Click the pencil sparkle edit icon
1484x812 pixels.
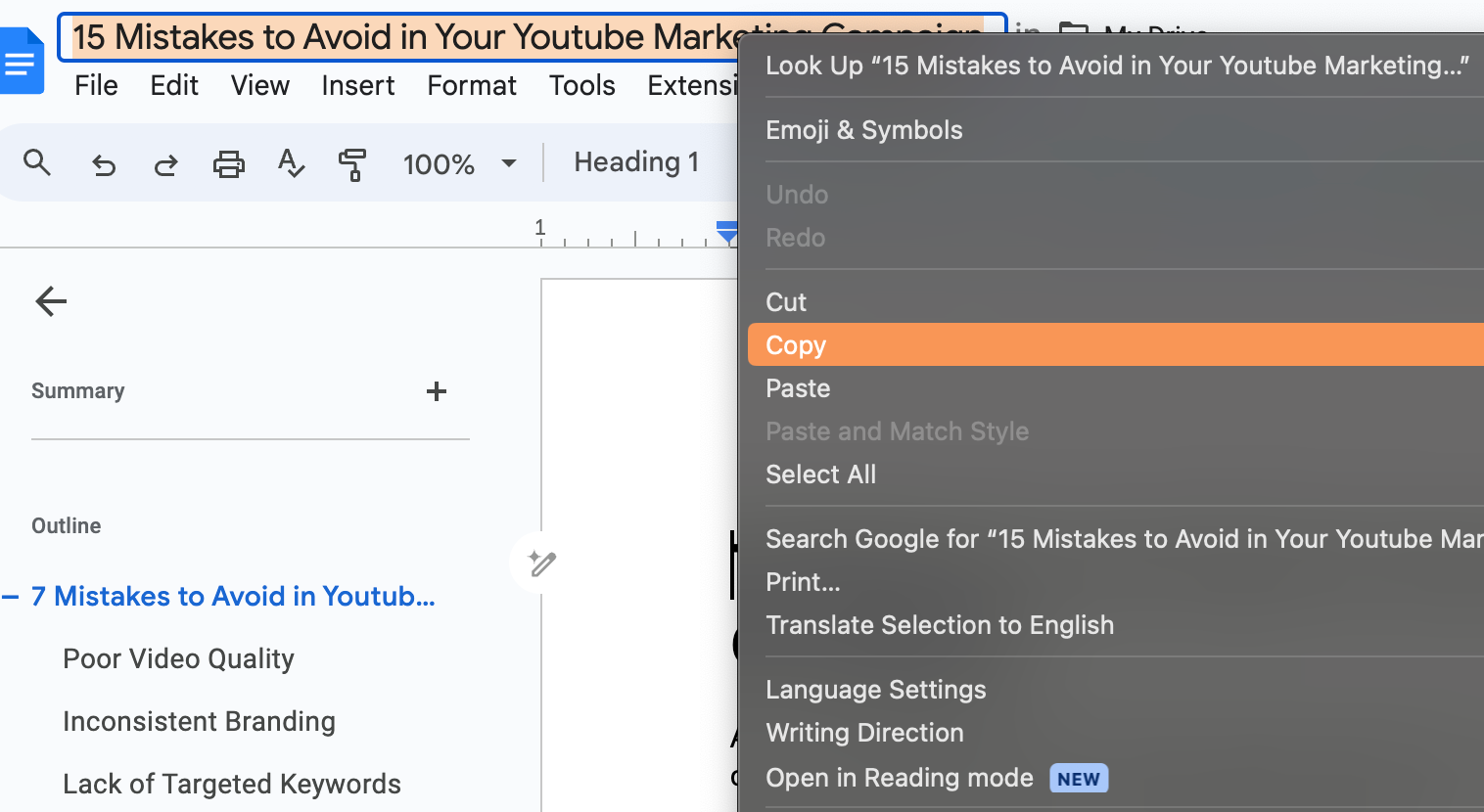[541, 564]
